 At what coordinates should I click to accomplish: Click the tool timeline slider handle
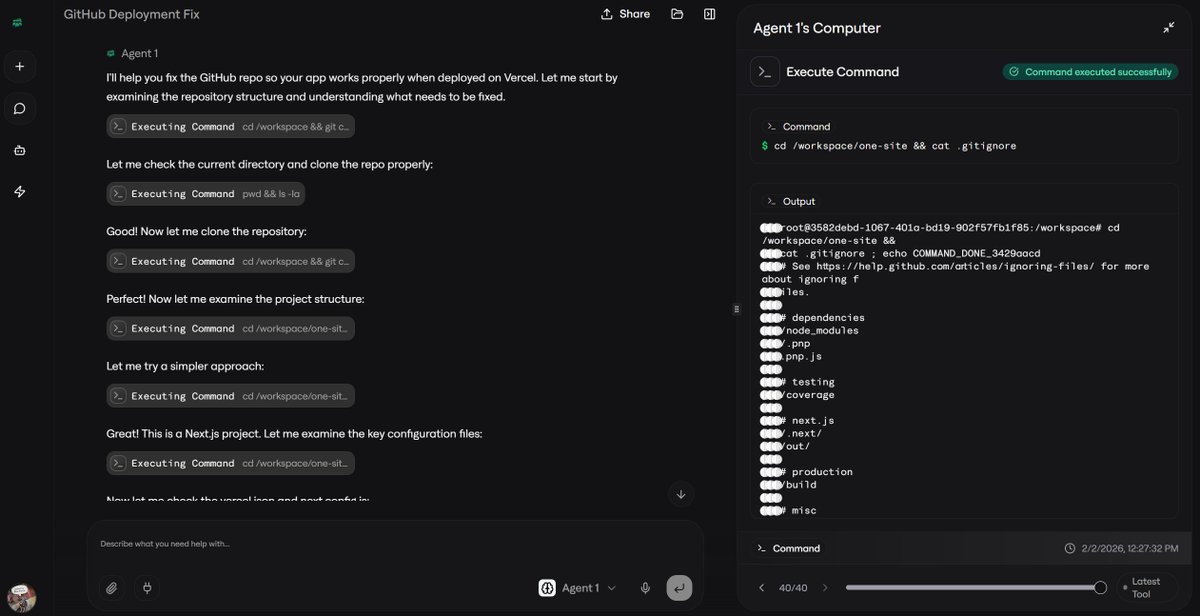(1100, 588)
